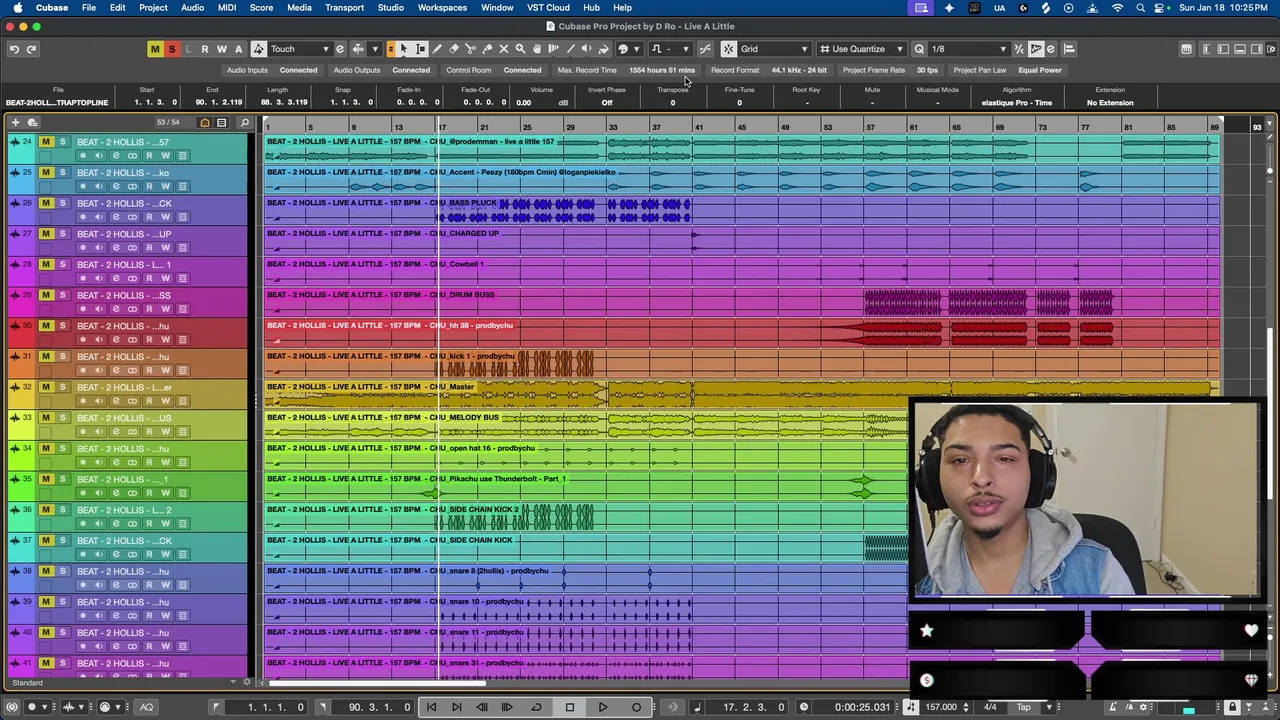Open the Setup Window Layout gear icon
The width and height of the screenshot is (1280, 720).
pos(1269,49)
